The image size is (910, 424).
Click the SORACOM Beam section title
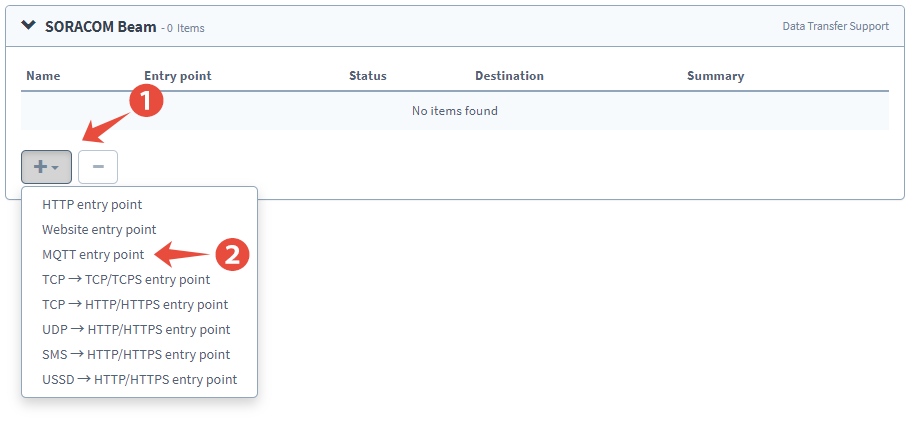pyautogui.click(x=101, y=27)
